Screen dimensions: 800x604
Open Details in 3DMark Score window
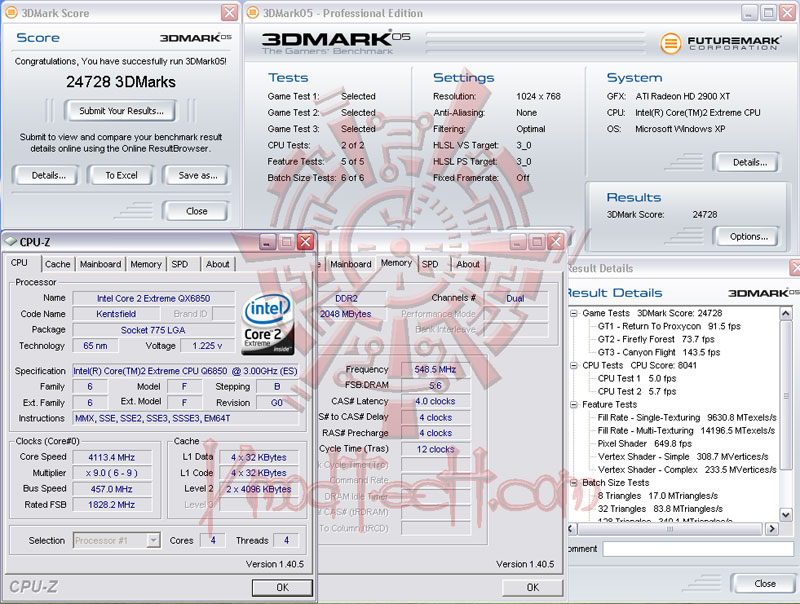(x=45, y=175)
